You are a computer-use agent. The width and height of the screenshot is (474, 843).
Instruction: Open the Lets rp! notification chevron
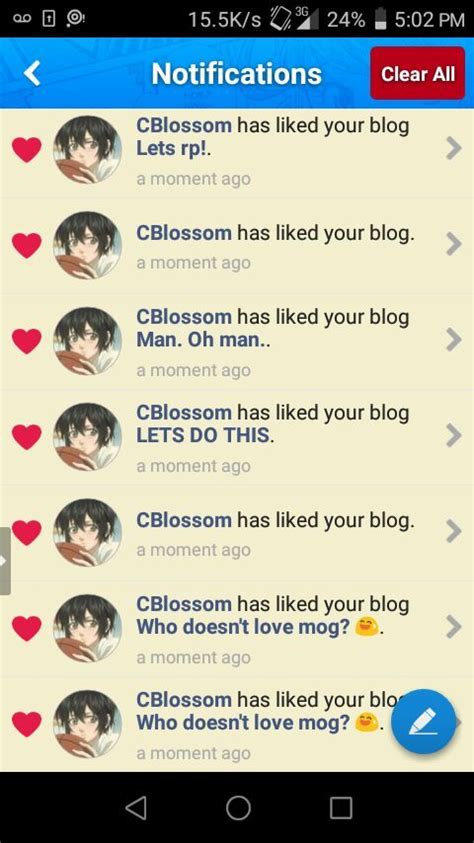[454, 148]
